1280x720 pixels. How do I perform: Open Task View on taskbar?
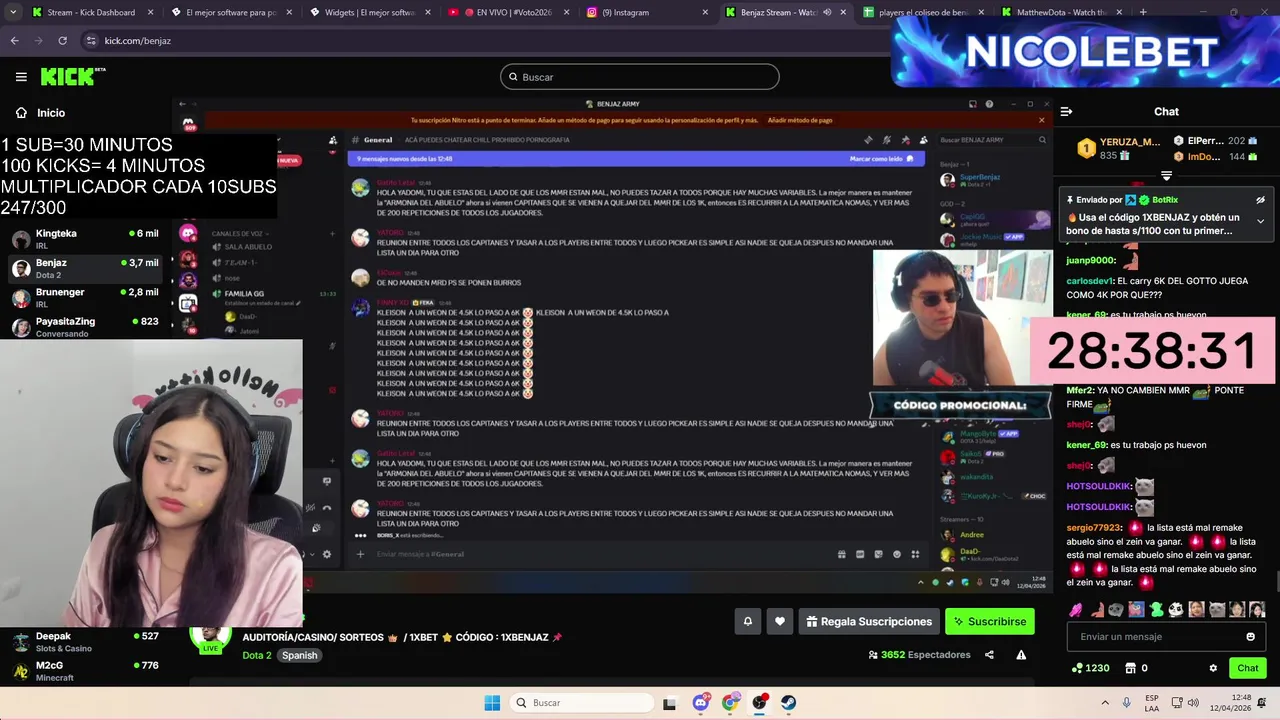click(669, 703)
